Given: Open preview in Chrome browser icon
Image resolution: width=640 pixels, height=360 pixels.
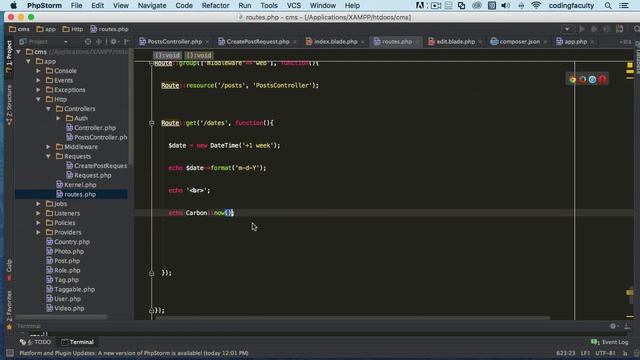Looking at the screenshot, I should 573,79.
